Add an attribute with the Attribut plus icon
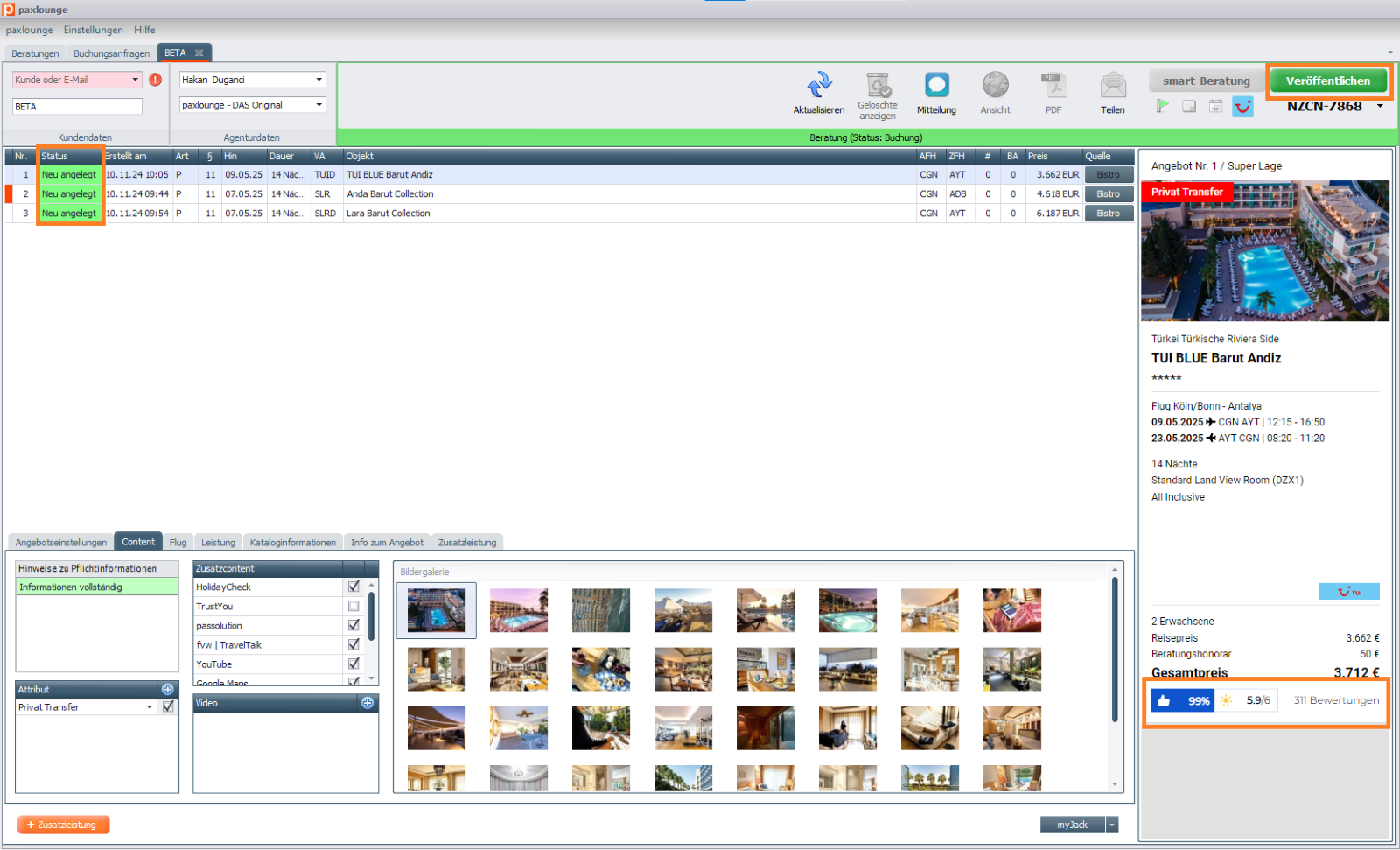This screenshot has width=1400, height=850. 168,690
